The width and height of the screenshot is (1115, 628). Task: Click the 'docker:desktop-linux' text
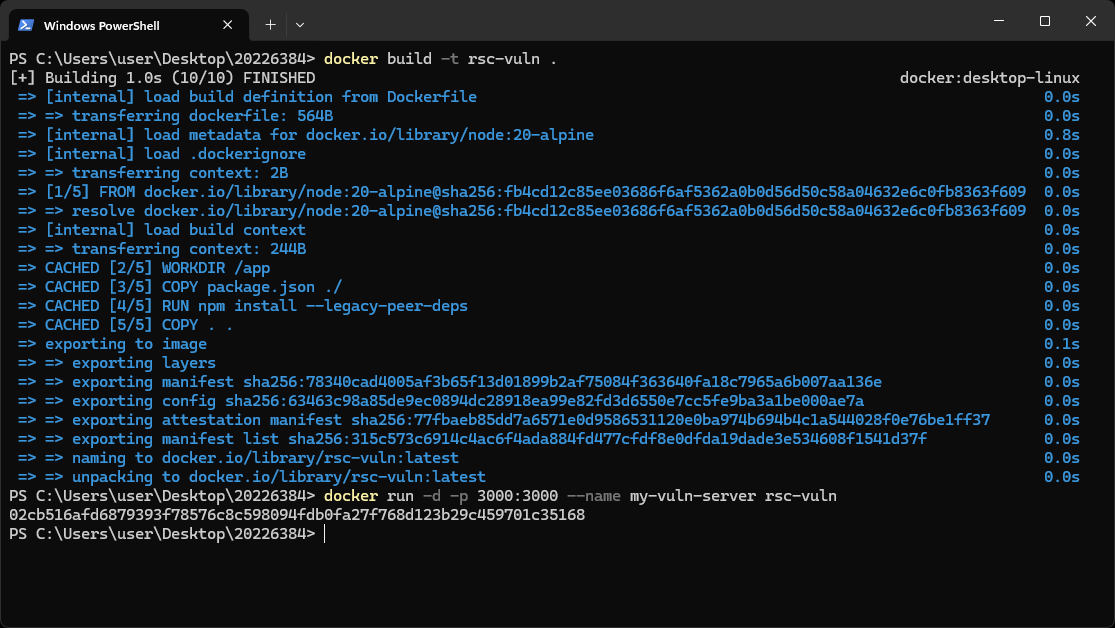990,78
